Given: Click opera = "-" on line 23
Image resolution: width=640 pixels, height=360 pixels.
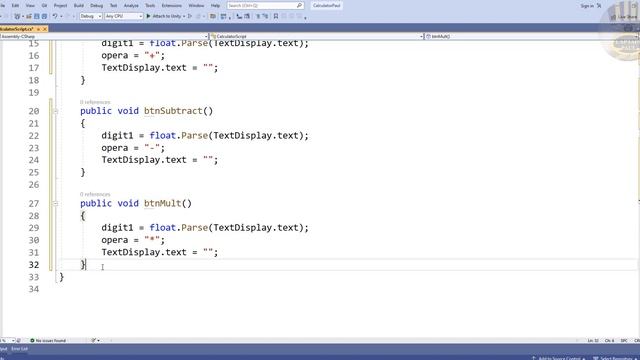Looking at the screenshot, I should (x=133, y=148).
